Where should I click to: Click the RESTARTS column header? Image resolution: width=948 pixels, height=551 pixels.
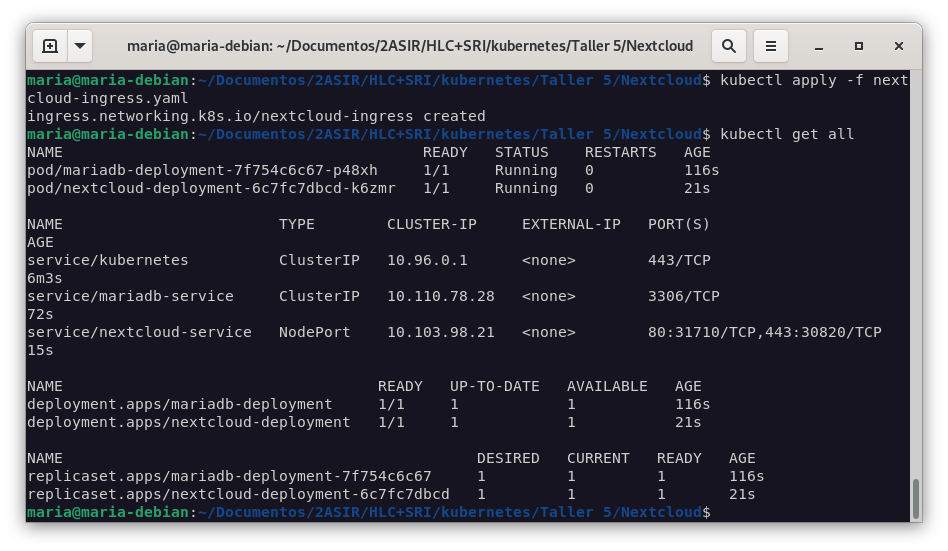621,152
